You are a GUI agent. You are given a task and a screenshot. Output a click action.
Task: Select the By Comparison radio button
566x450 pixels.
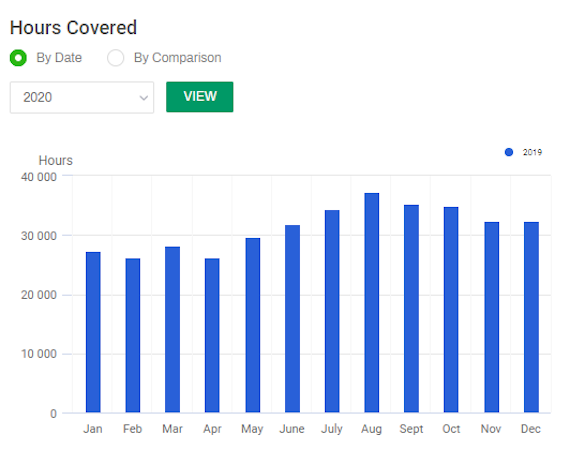click(x=116, y=58)
